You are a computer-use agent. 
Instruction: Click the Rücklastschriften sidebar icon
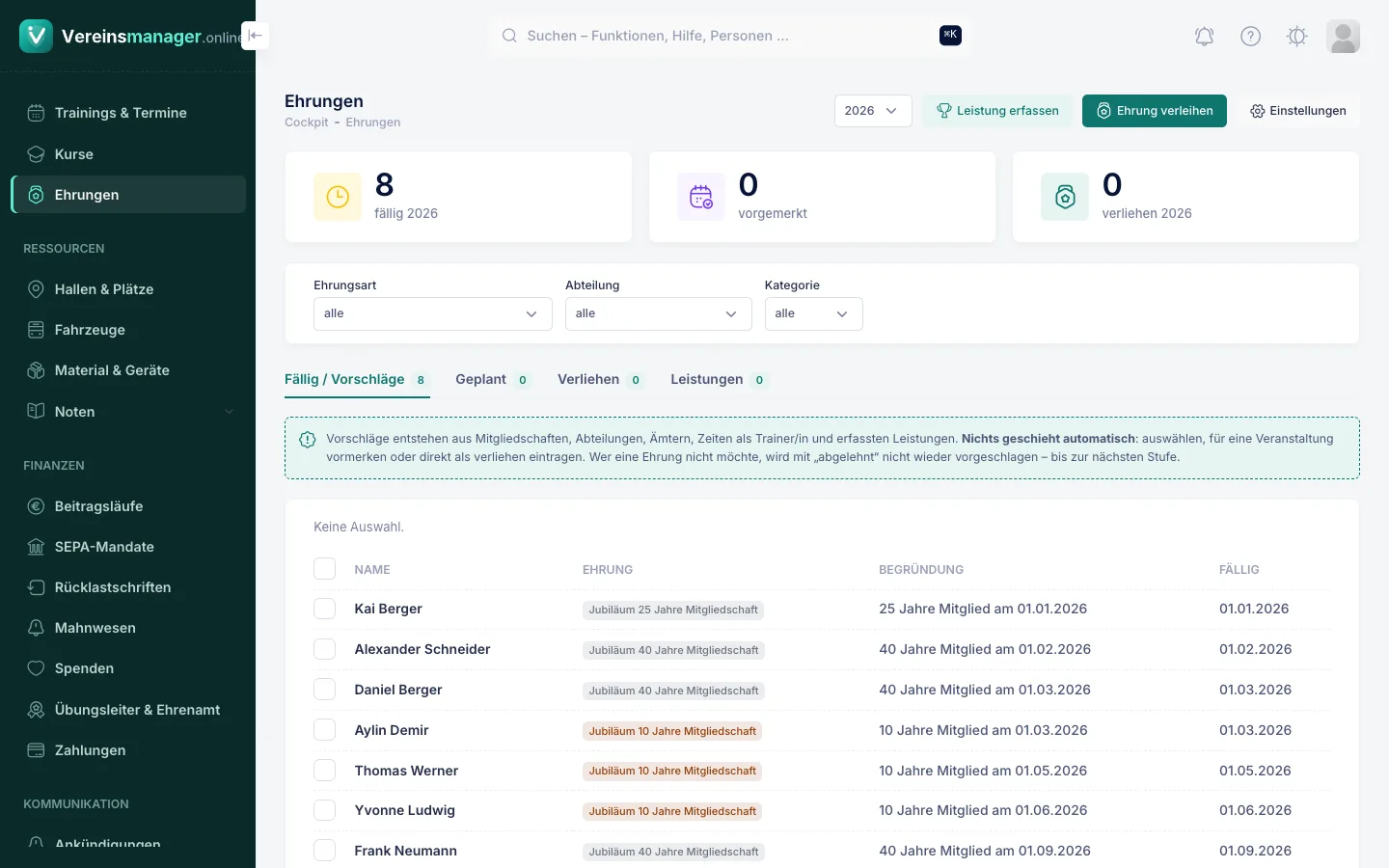pyautogui.click(x=36, y=587)
